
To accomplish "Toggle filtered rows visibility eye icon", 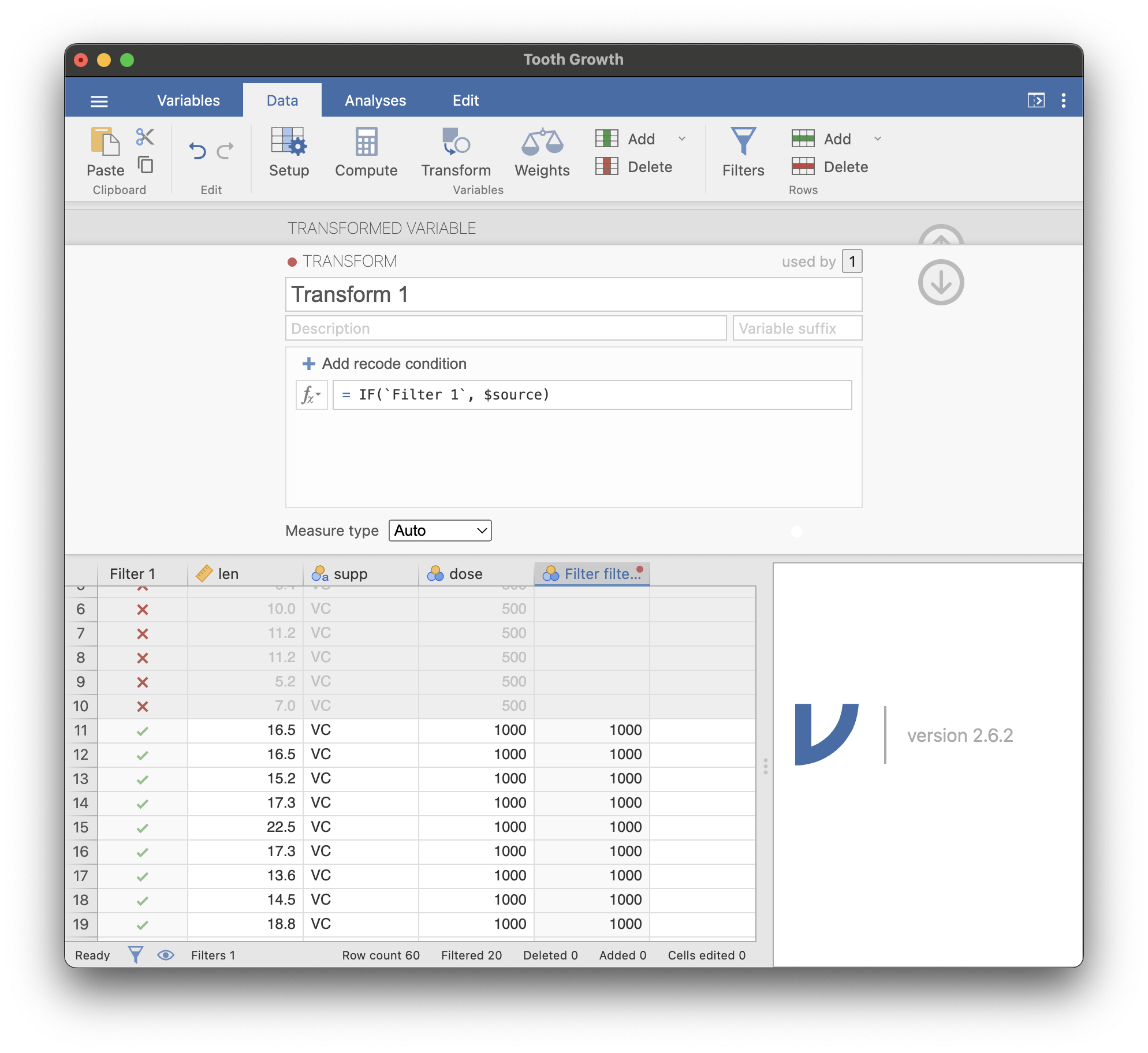I will 166,955.
